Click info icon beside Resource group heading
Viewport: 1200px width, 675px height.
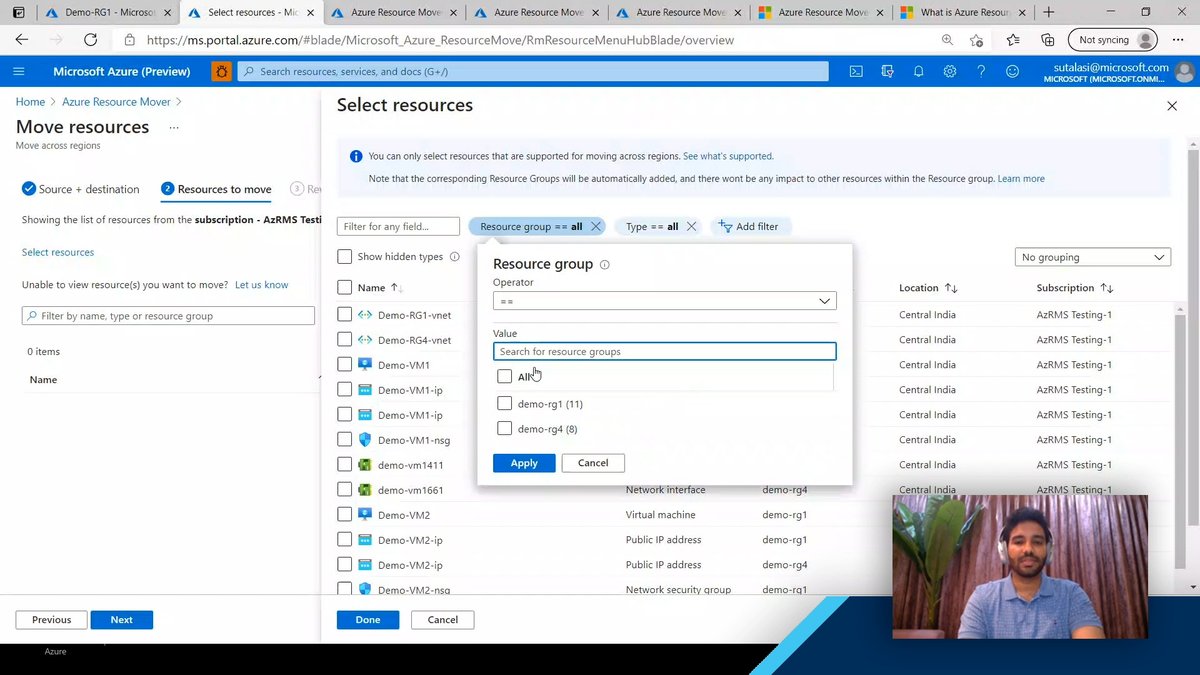coord(605,265)
